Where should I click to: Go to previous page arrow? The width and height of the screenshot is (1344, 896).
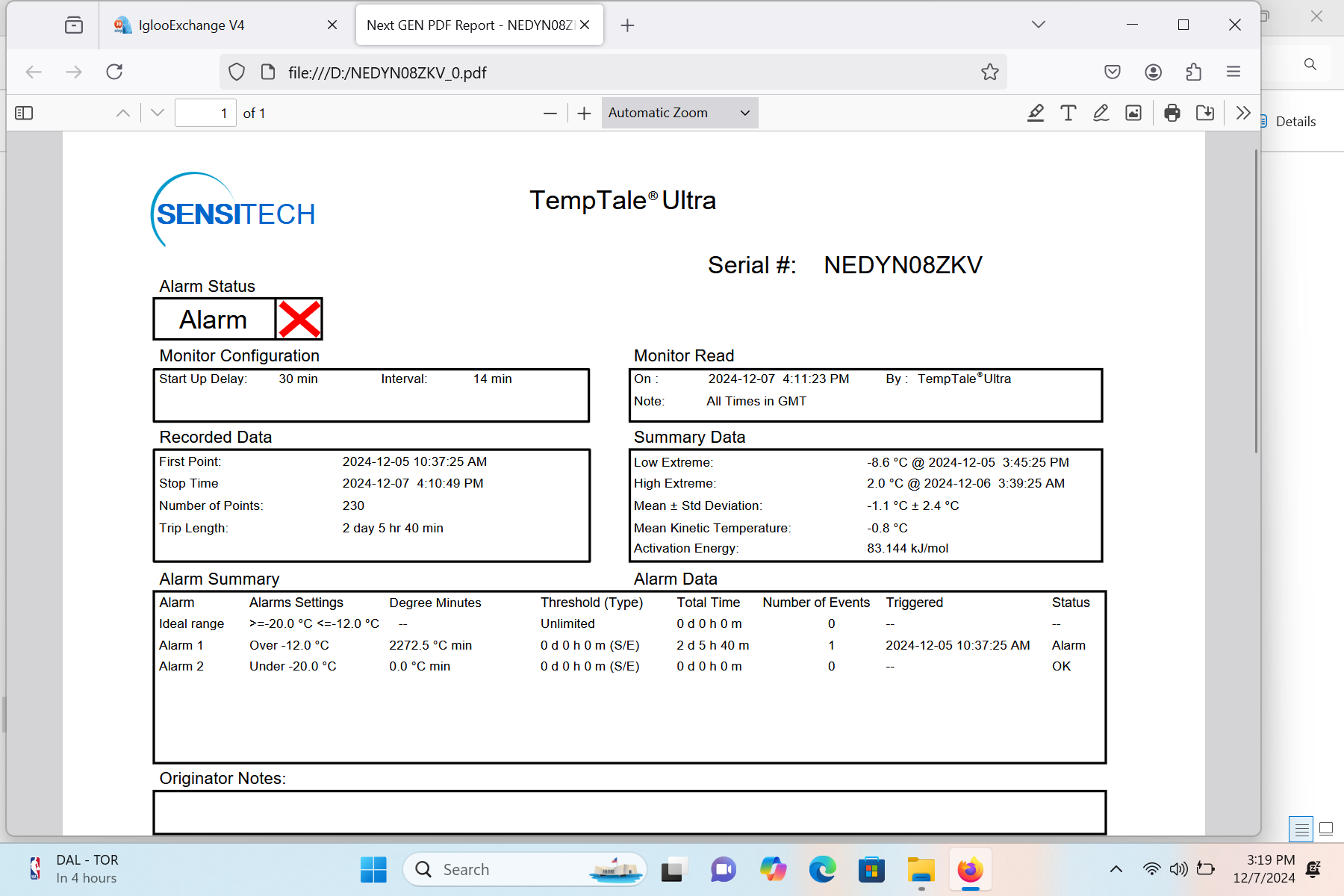(x=123, y=113)
